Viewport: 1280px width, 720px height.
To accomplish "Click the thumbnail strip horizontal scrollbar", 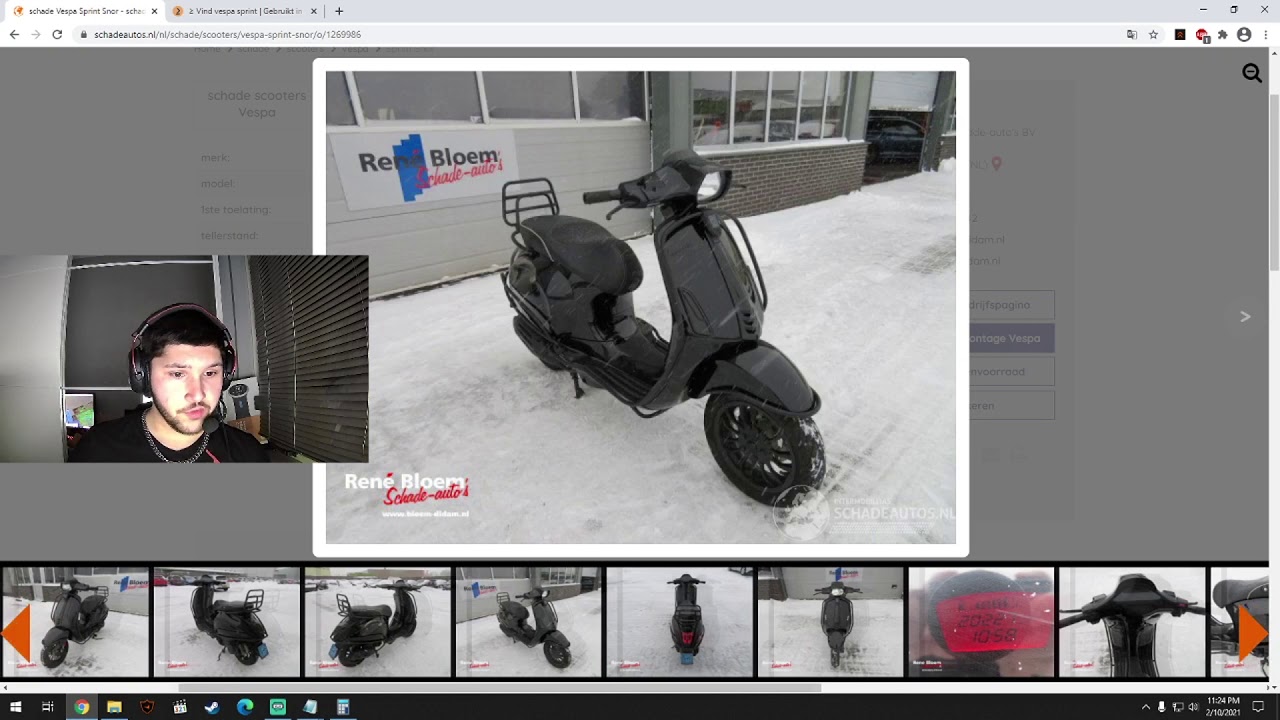I will pyautogui.click(x=500, y=687).
